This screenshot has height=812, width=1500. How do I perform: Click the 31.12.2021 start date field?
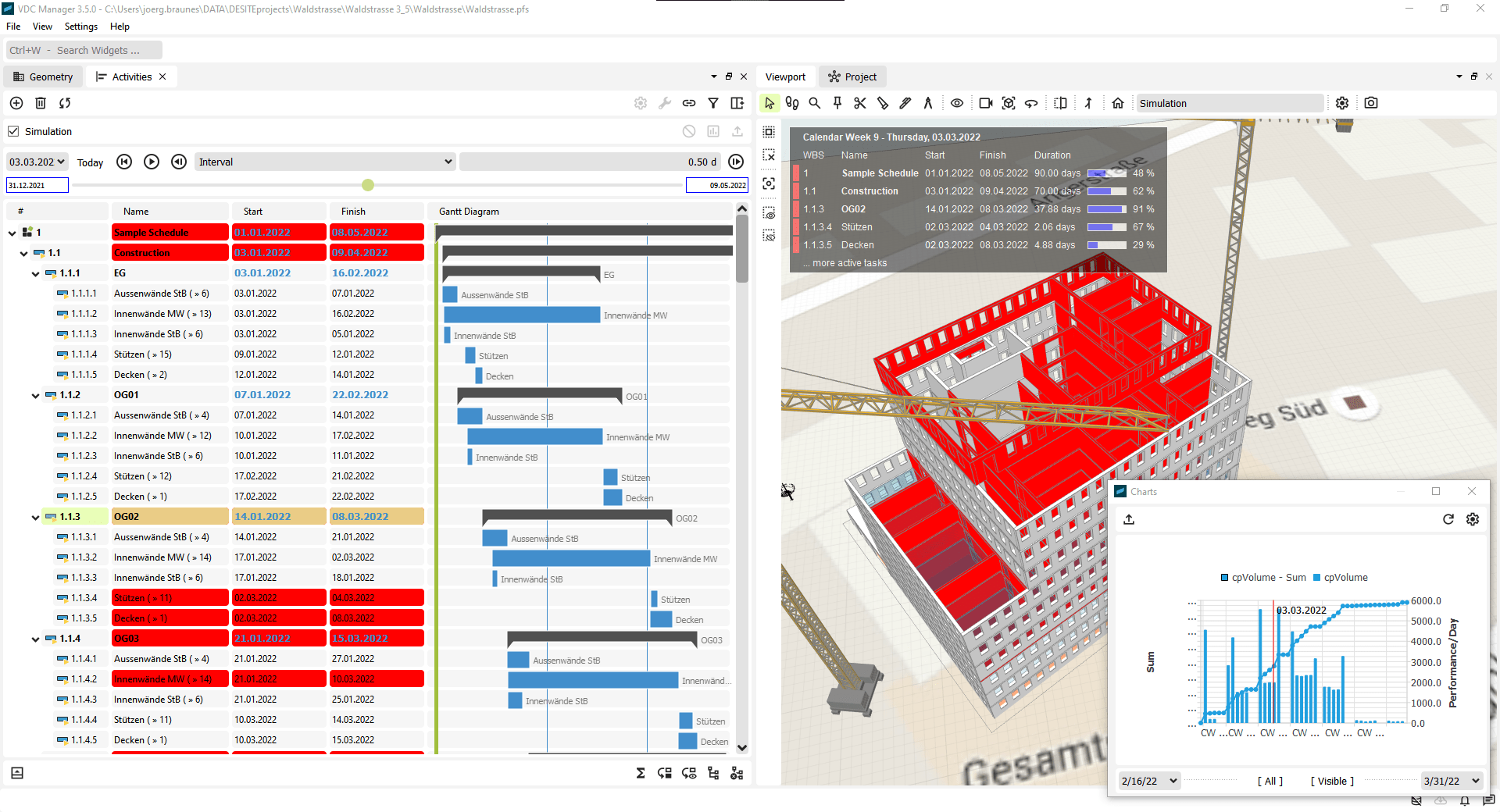37,185
